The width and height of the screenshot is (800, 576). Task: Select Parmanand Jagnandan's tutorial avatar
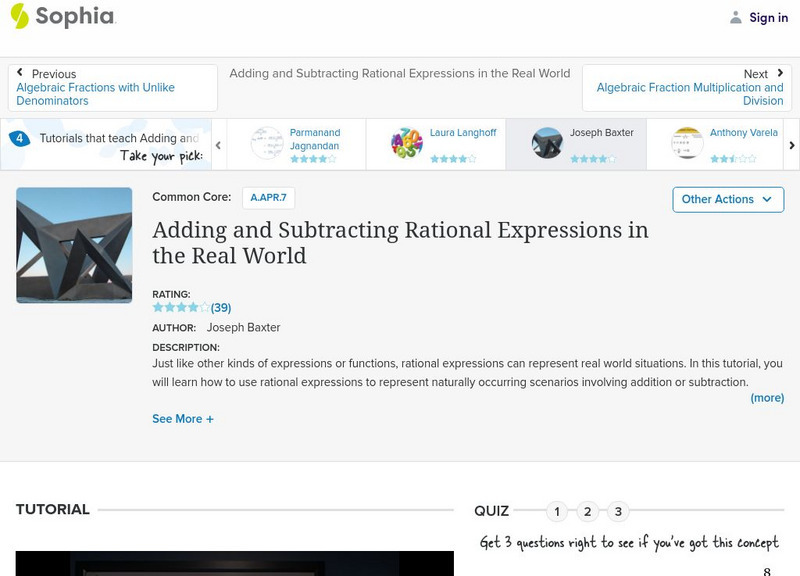267,143
